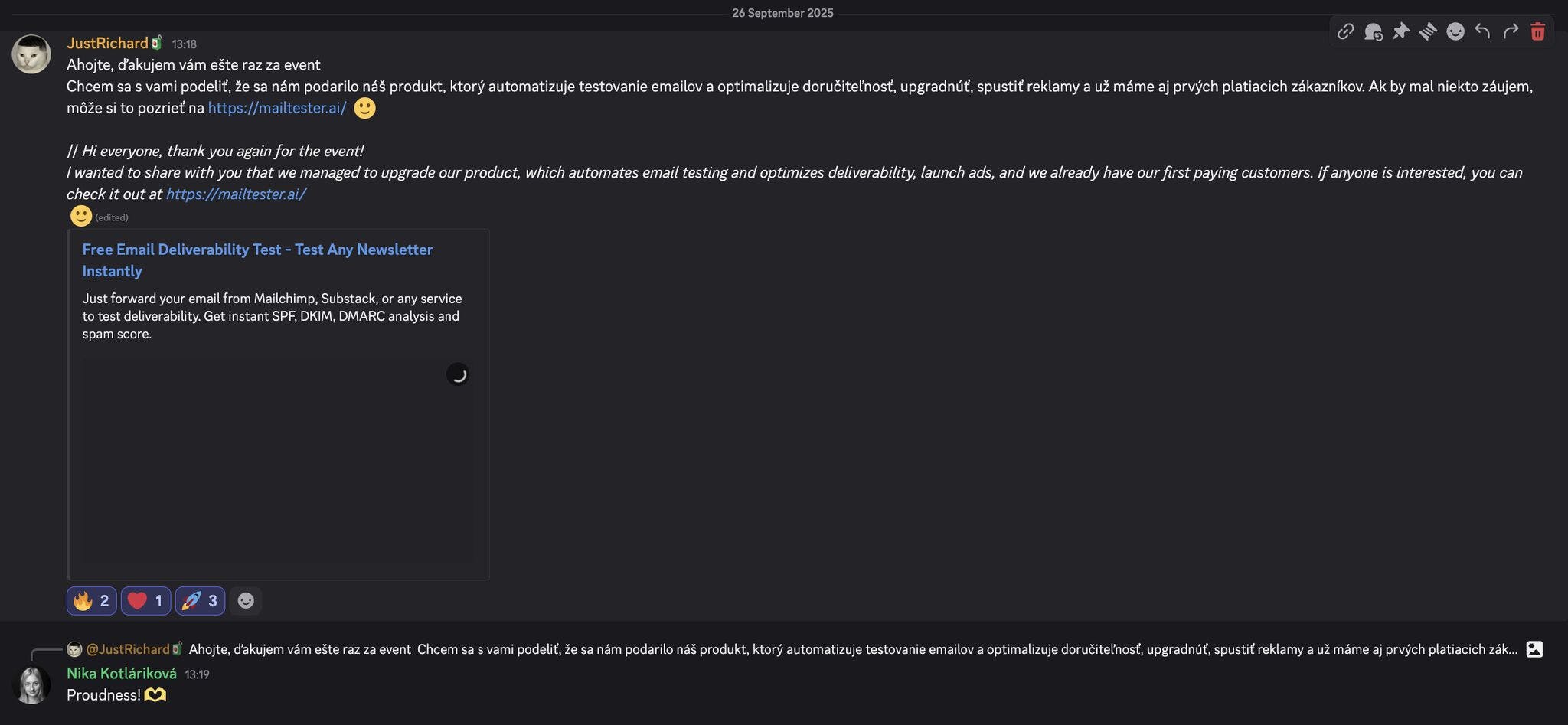1568x725 pixels.
Task: Reply to message with left arrow icon
Action: pos(1482,31)
